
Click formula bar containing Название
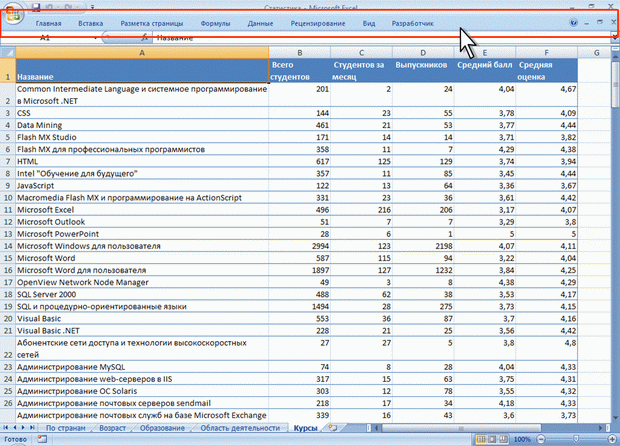[x=383, y=38]
